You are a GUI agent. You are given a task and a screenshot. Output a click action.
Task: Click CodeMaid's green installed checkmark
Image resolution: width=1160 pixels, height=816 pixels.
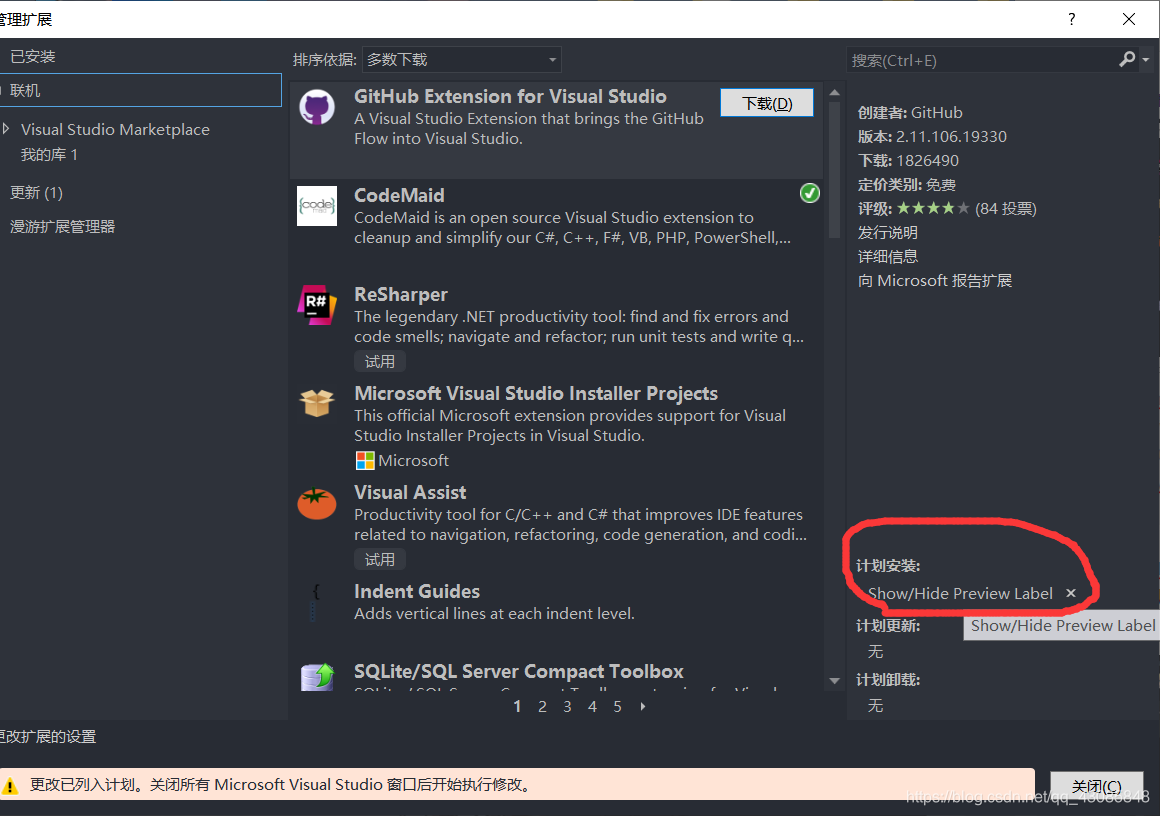tap(809, 193)
